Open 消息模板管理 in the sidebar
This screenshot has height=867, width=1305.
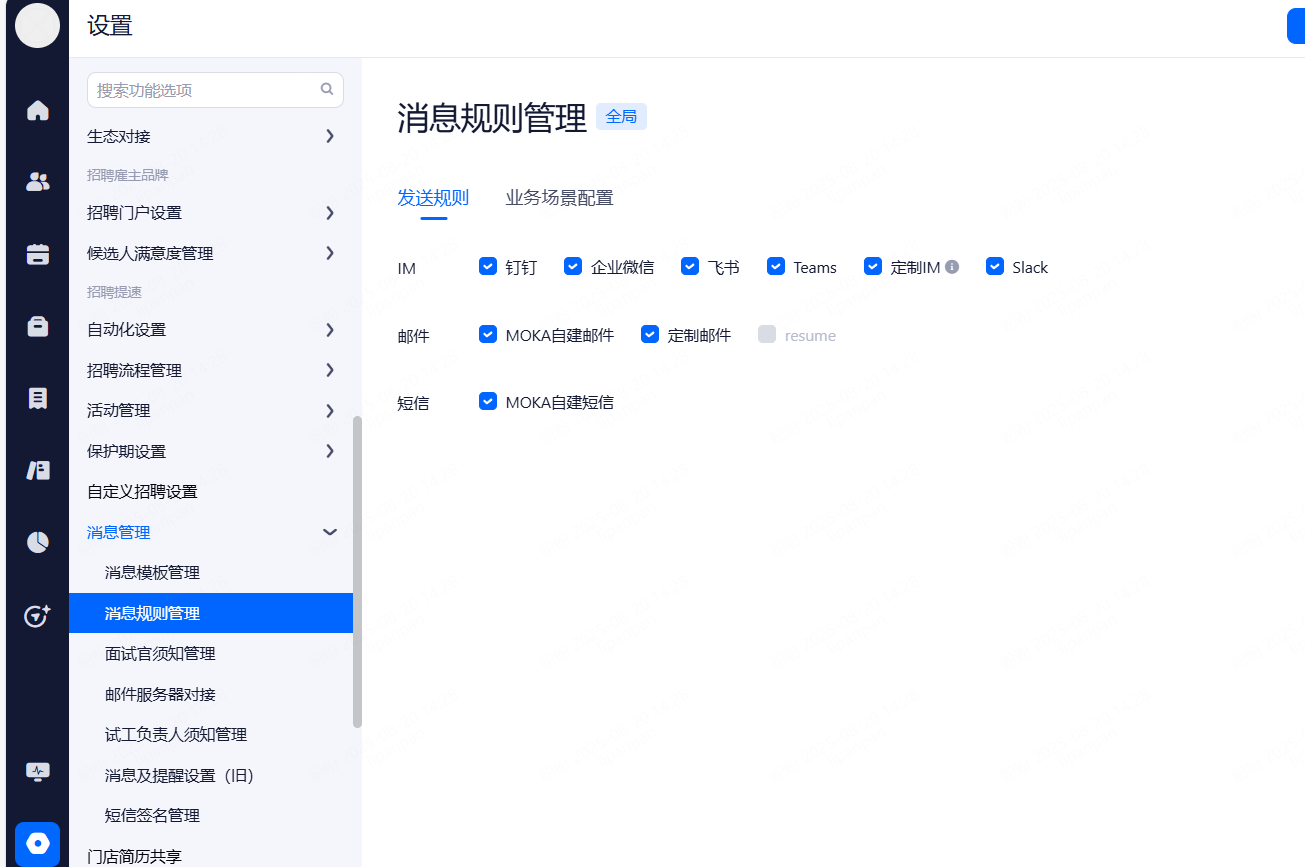(x=152, y=573)
